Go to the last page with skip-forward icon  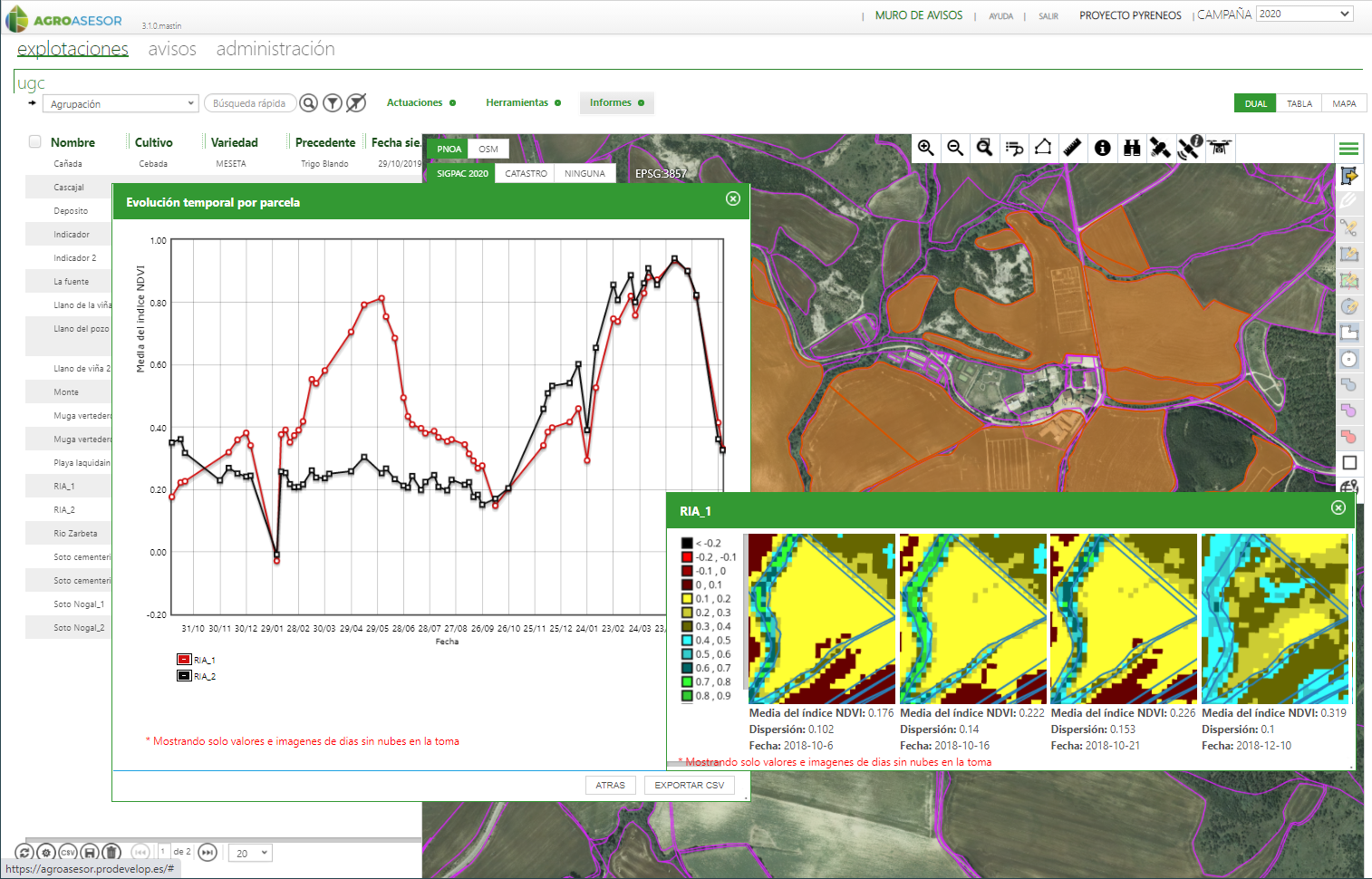tap(208, 853)
